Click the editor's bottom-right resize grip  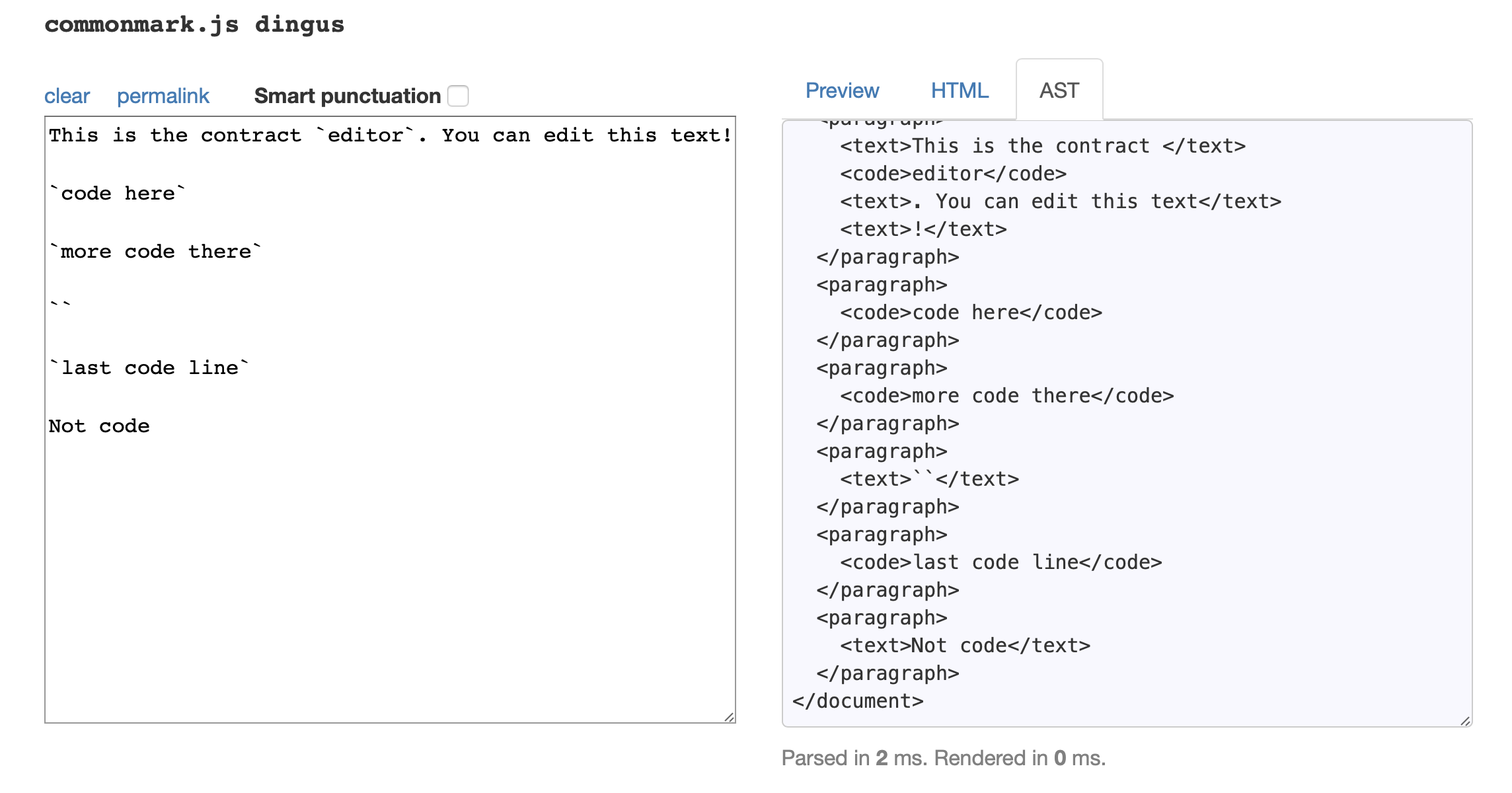729,716
